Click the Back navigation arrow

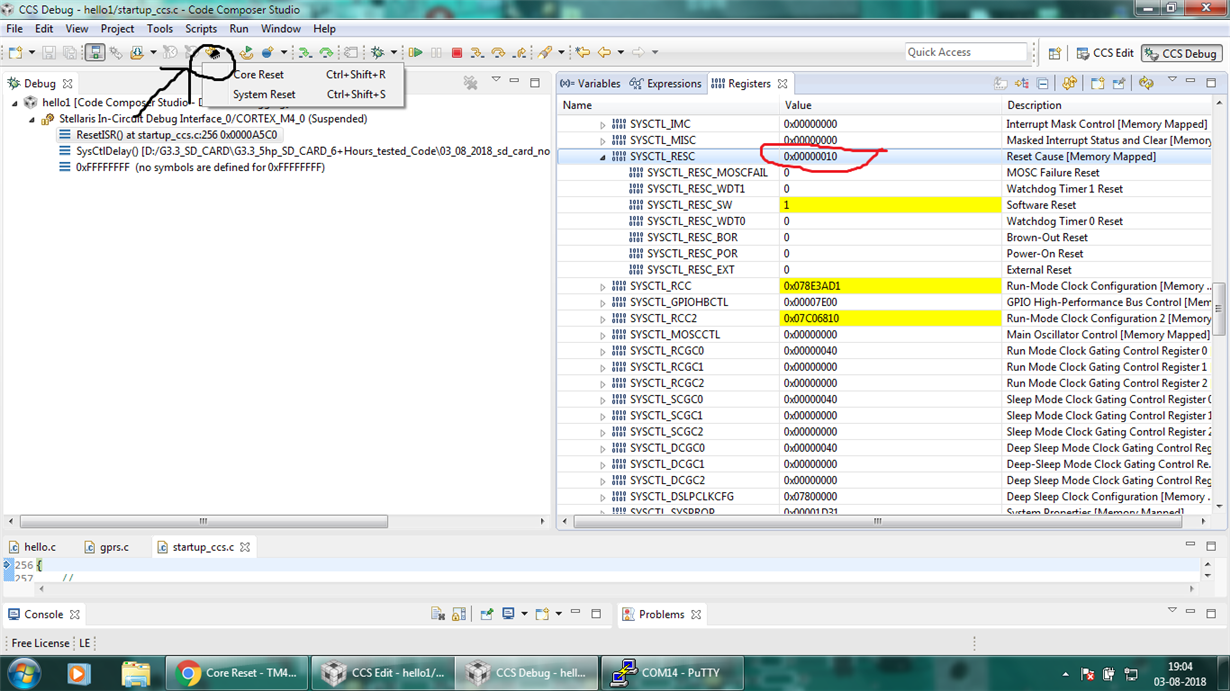[604, 52]
